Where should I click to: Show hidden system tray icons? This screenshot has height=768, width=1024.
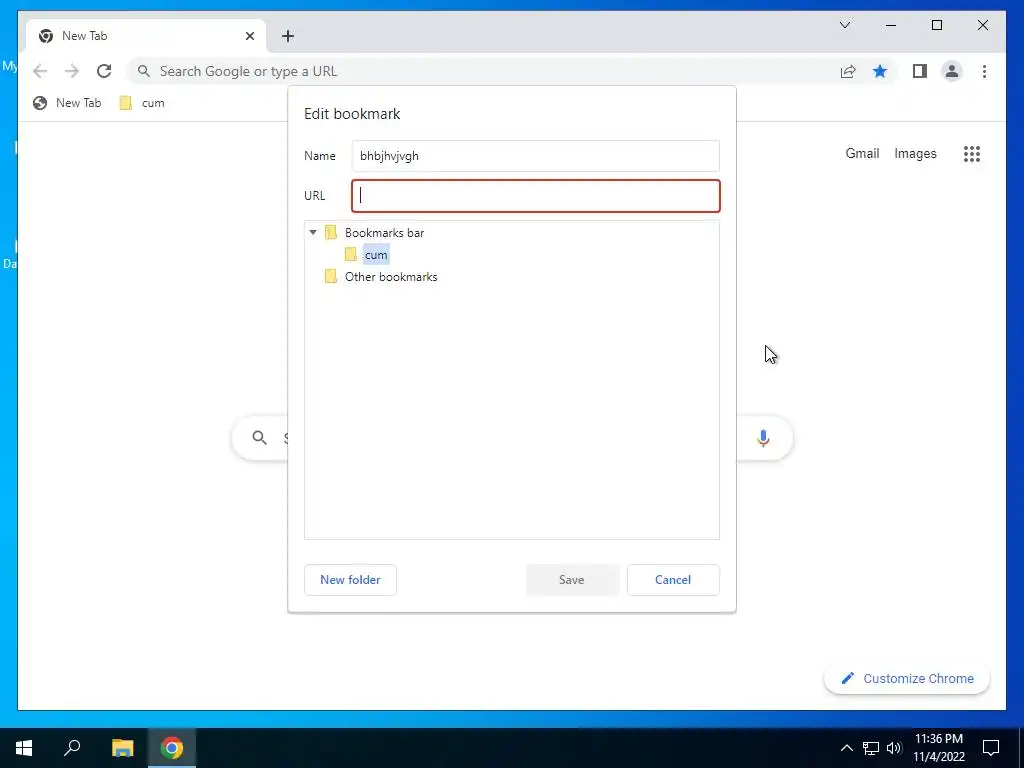846,748
